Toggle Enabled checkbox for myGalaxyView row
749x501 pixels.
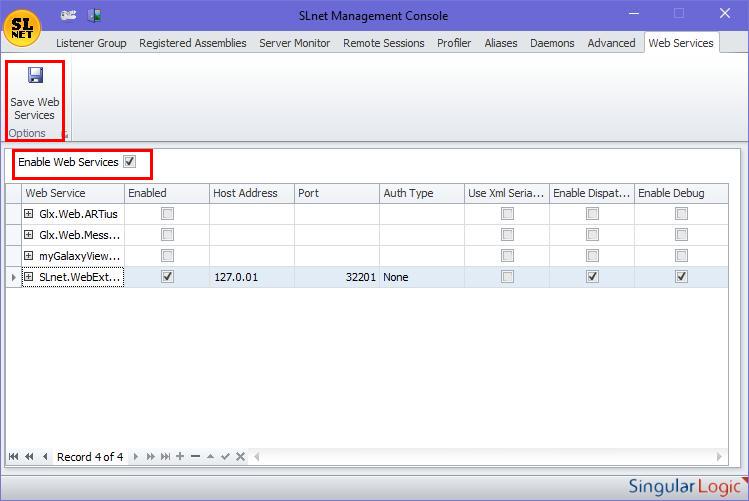coord(167,256)
